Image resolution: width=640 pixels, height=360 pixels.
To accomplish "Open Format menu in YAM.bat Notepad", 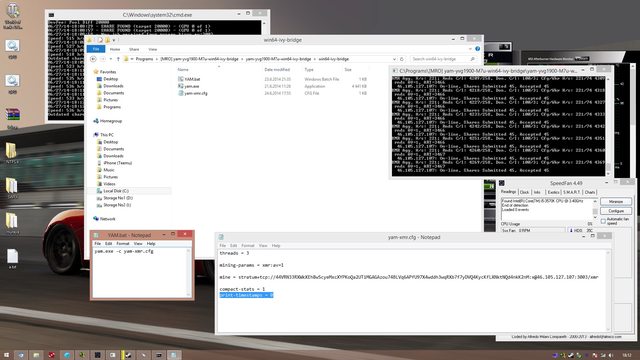I will [122, 244].
